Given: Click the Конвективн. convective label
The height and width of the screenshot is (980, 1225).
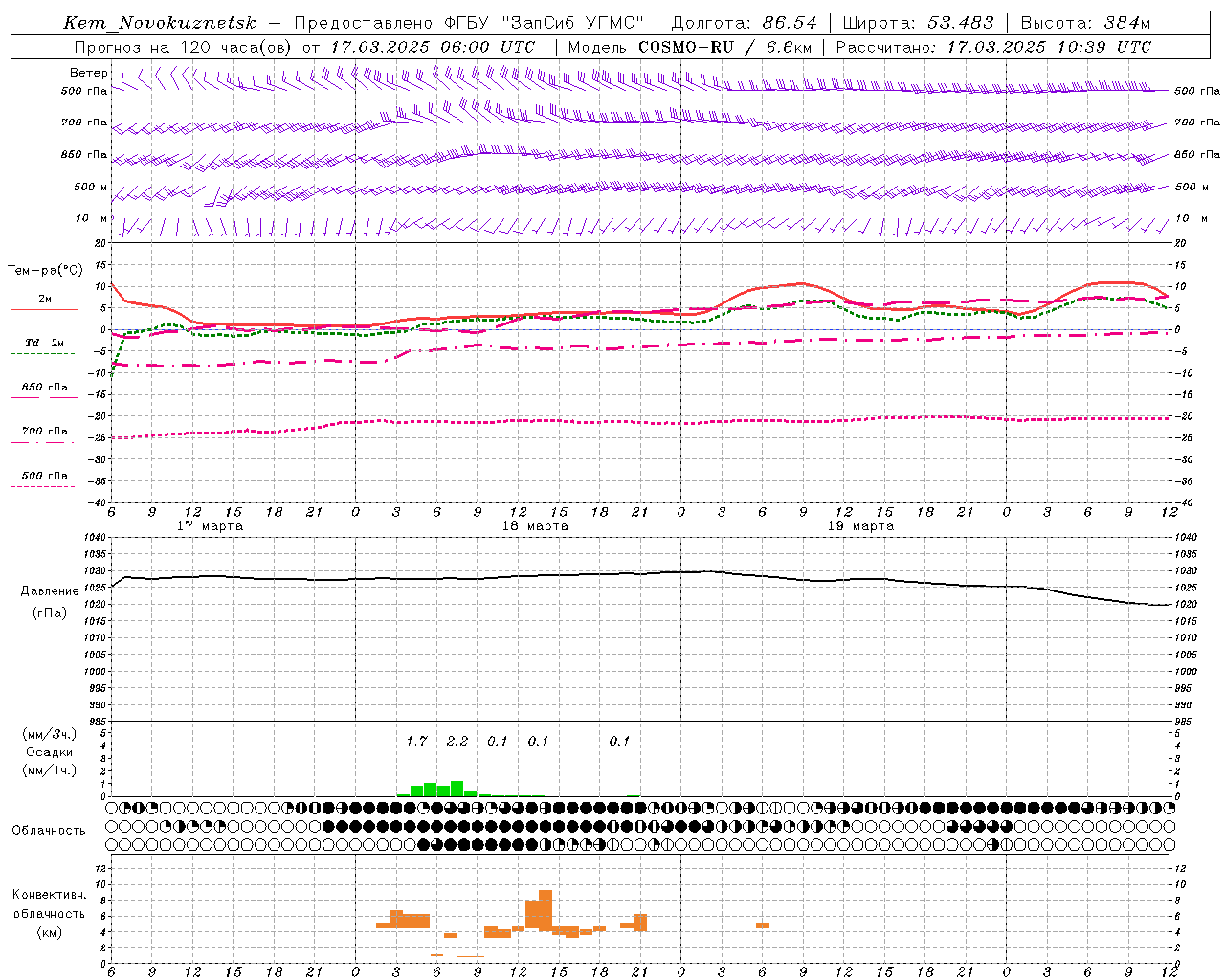Looking at the screenshot, I should pos(49,894).
